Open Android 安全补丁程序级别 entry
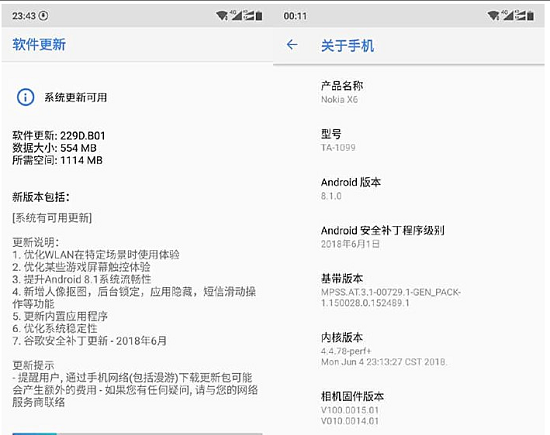Screen dimensions: 550x435 (409, 237)
